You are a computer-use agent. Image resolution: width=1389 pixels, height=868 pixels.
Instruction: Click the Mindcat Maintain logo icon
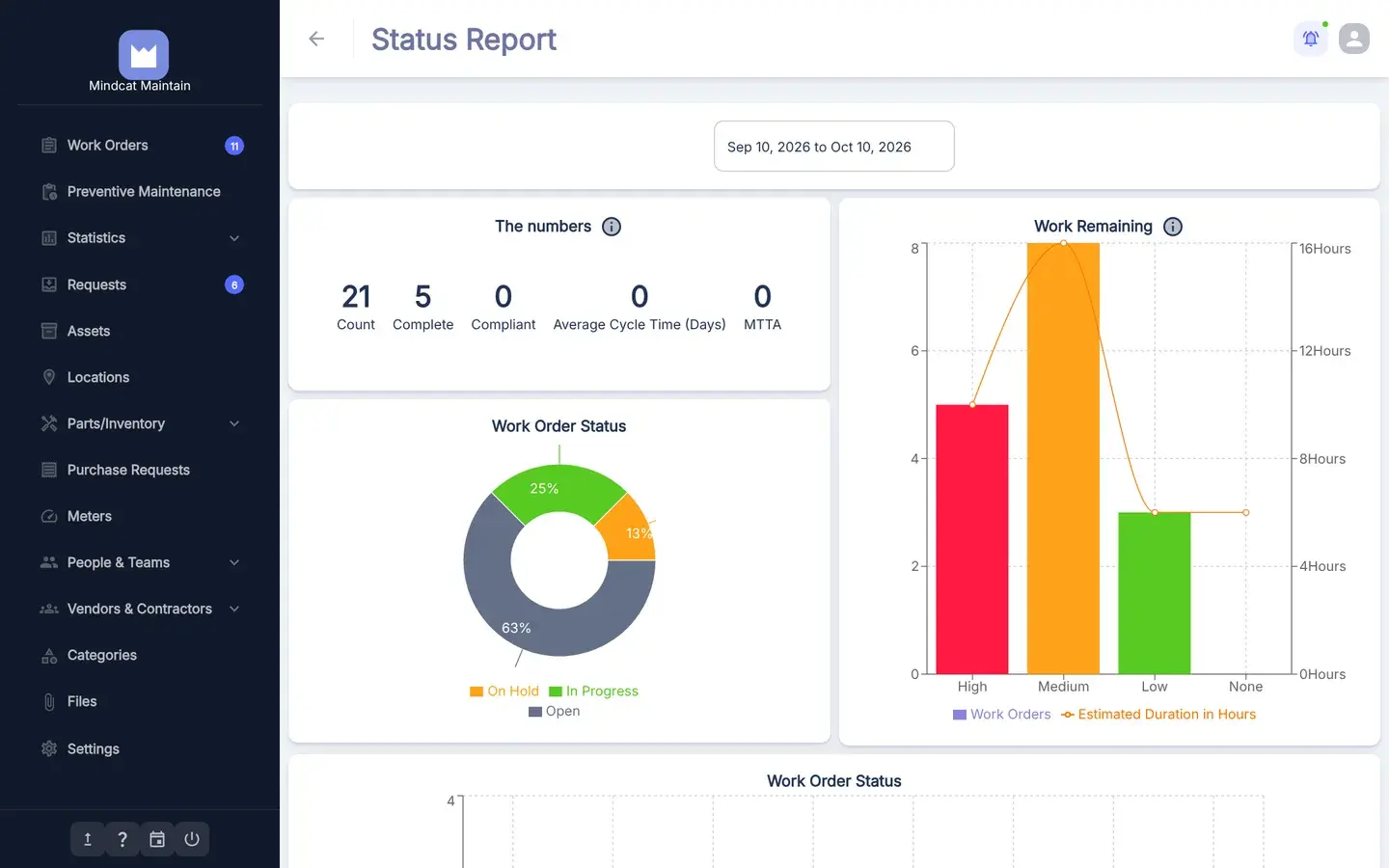pyautogui.click(x=144, y=54)
